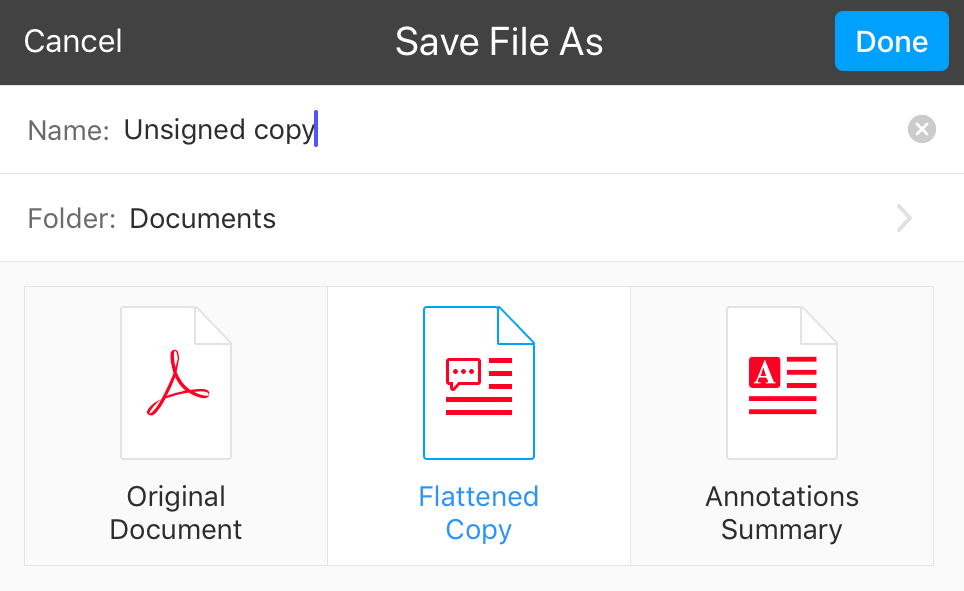The image size is (964, 591).
Task: Tap the red letter A glyph on Annotations Summary
Action: pyautogui.click(x=764, y=372)
